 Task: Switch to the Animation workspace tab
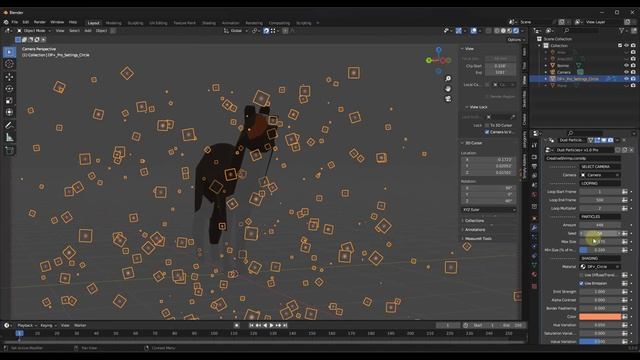231,23
